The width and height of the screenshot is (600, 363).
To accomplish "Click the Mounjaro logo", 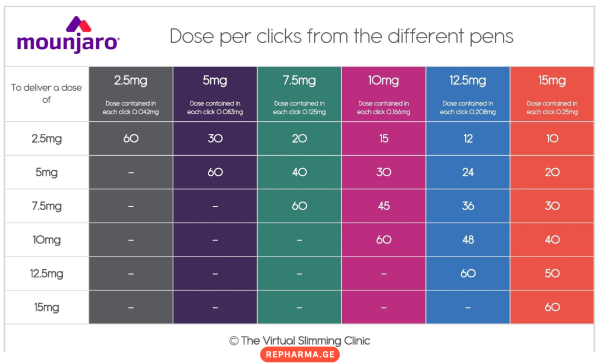I will click(68, 35).
